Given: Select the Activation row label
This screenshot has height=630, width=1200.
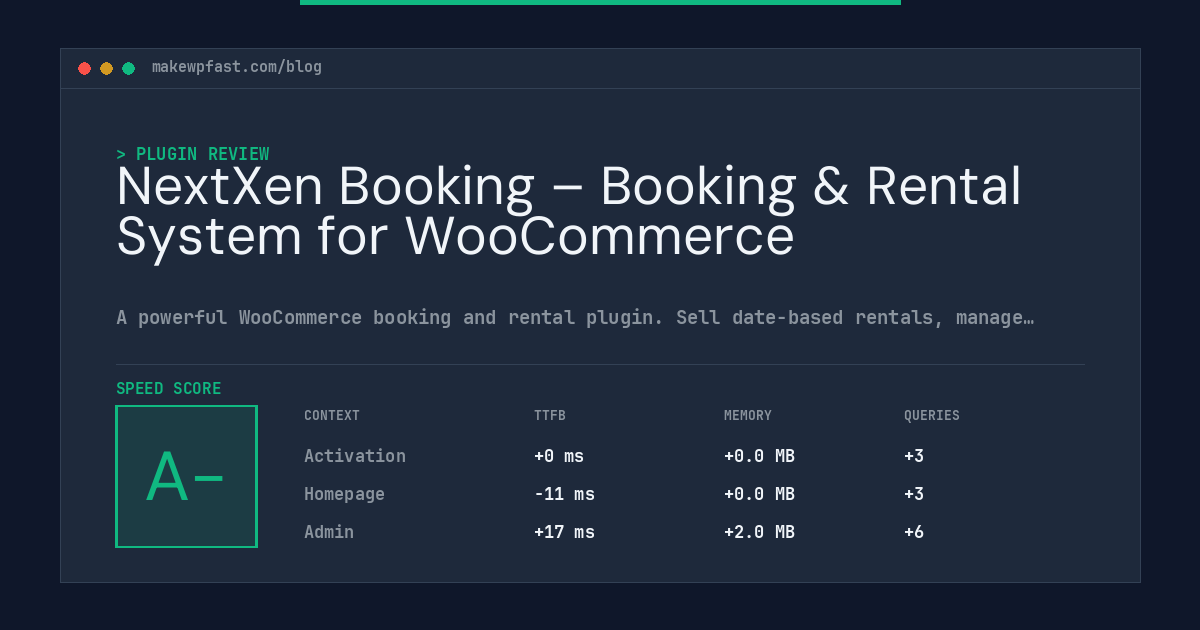Looking at the screenshot, I should [x=355, y=456].
